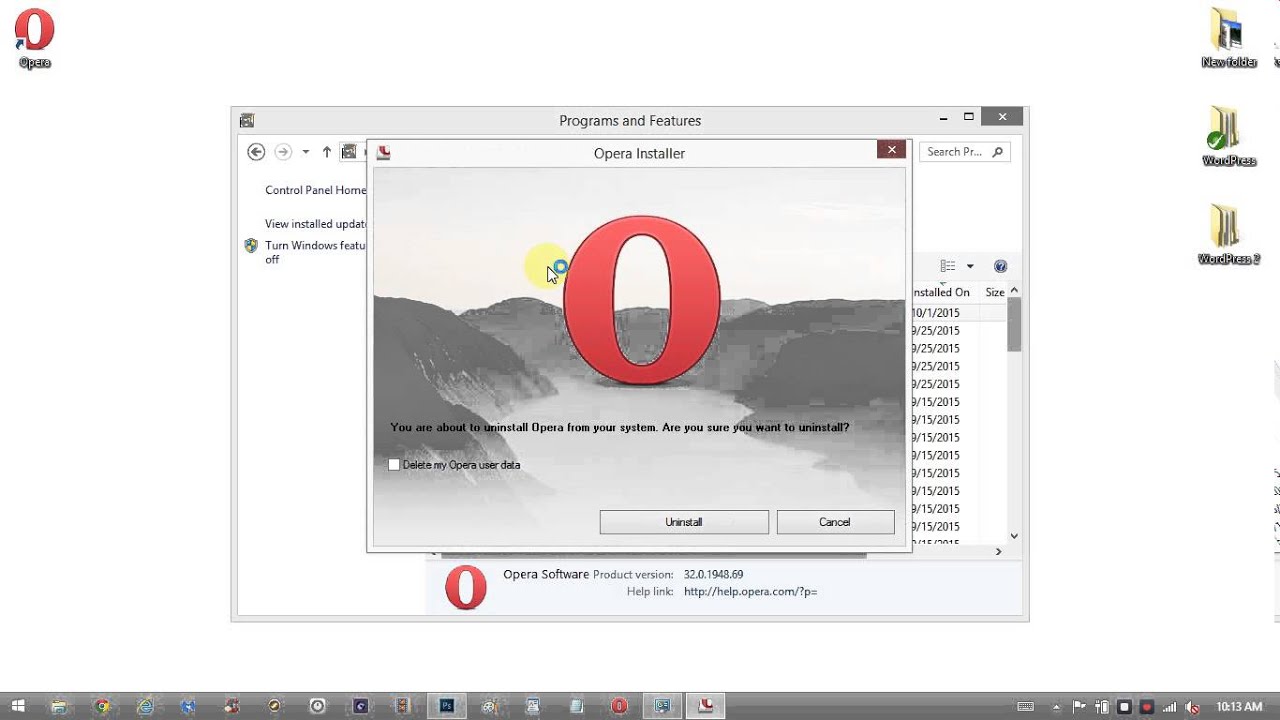Viewport: 1280px width, 720px height.
Task: Click the Uninstall button in Opera Installer
Action: click(x=684, y=522)
